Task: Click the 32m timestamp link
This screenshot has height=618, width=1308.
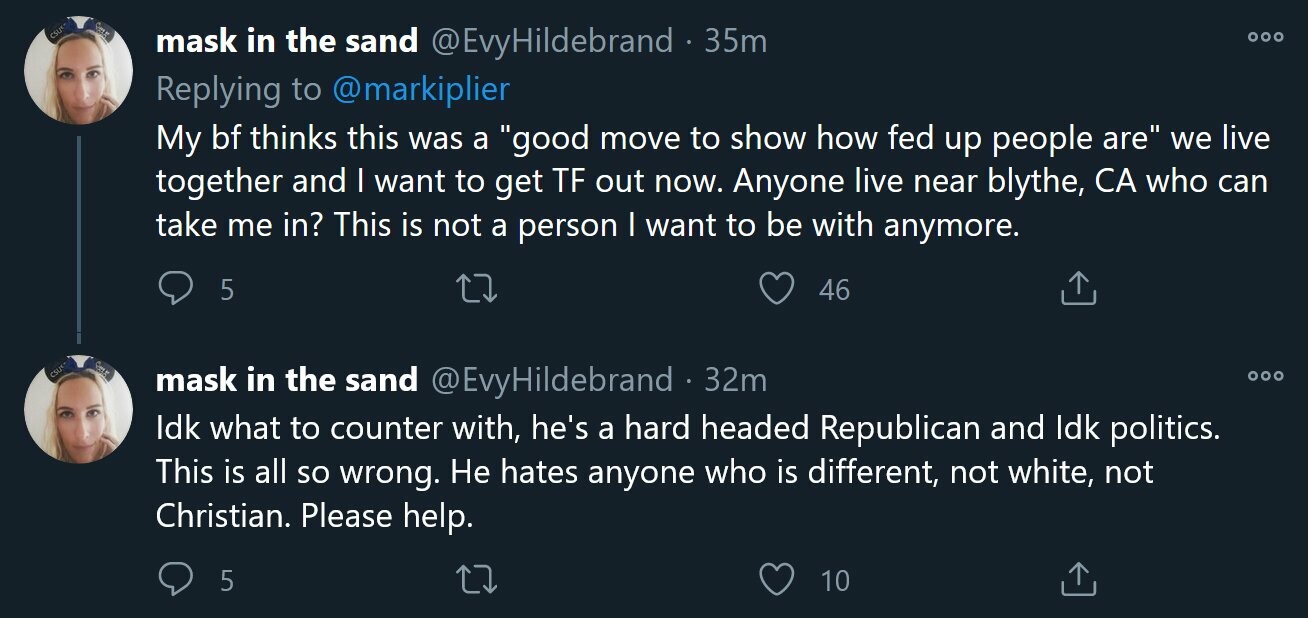Action: pyautogui.click(x=735, y=380)
